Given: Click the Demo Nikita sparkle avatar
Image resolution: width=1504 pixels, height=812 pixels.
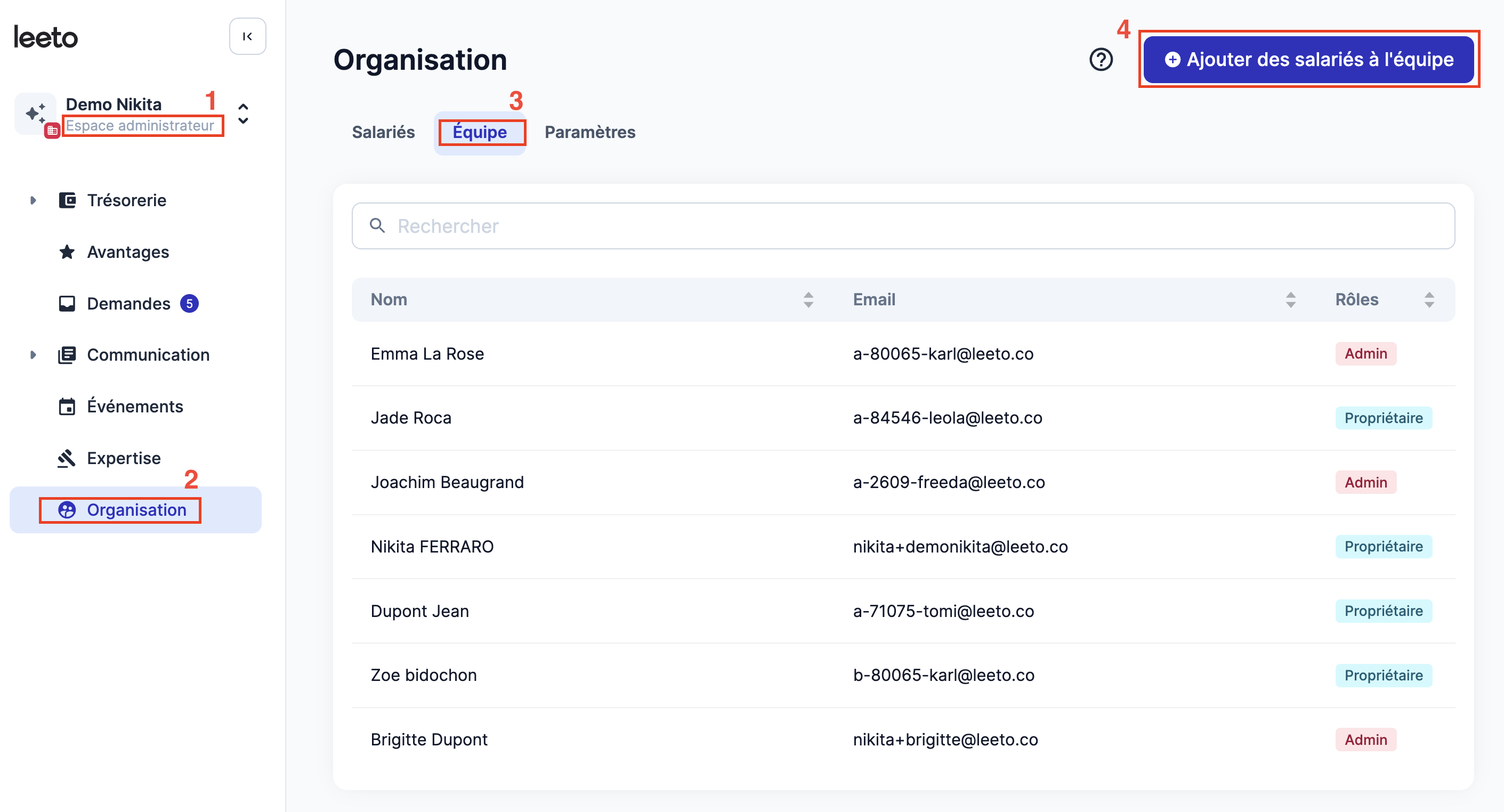Looking at the screenshot, I should click(36, 113).
